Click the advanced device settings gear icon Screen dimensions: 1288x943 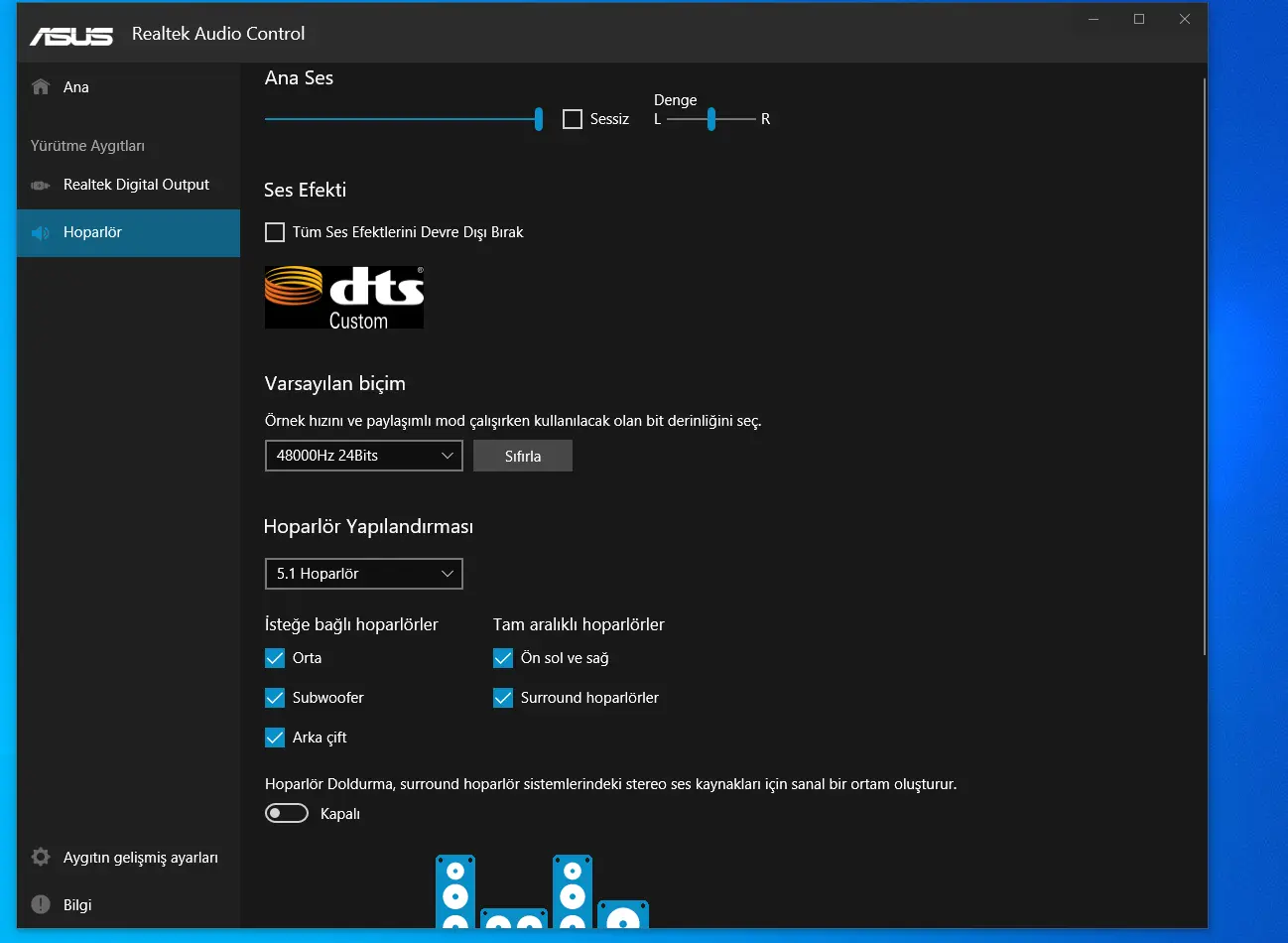tap(41, 857)
